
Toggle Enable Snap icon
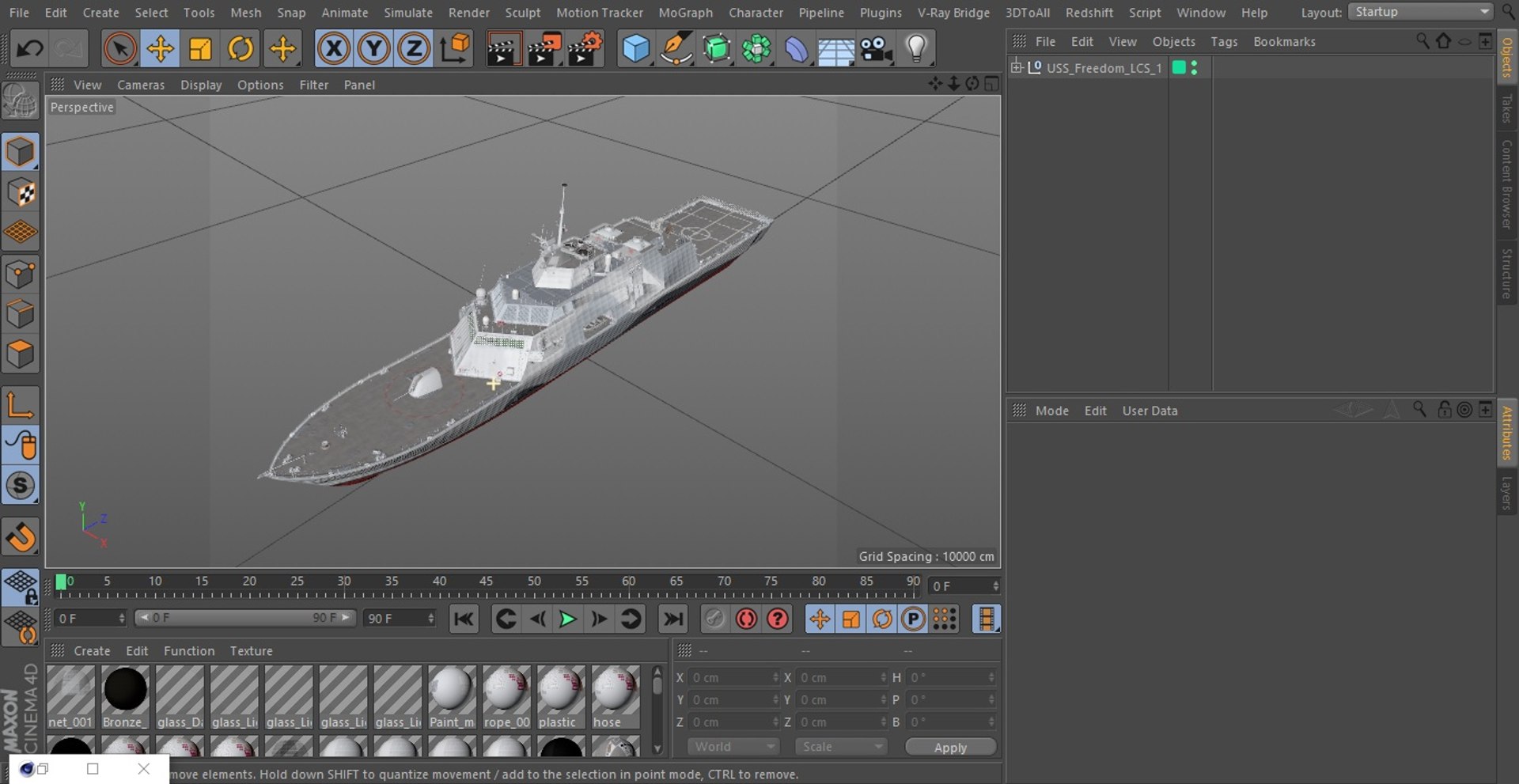click(21, 485)
